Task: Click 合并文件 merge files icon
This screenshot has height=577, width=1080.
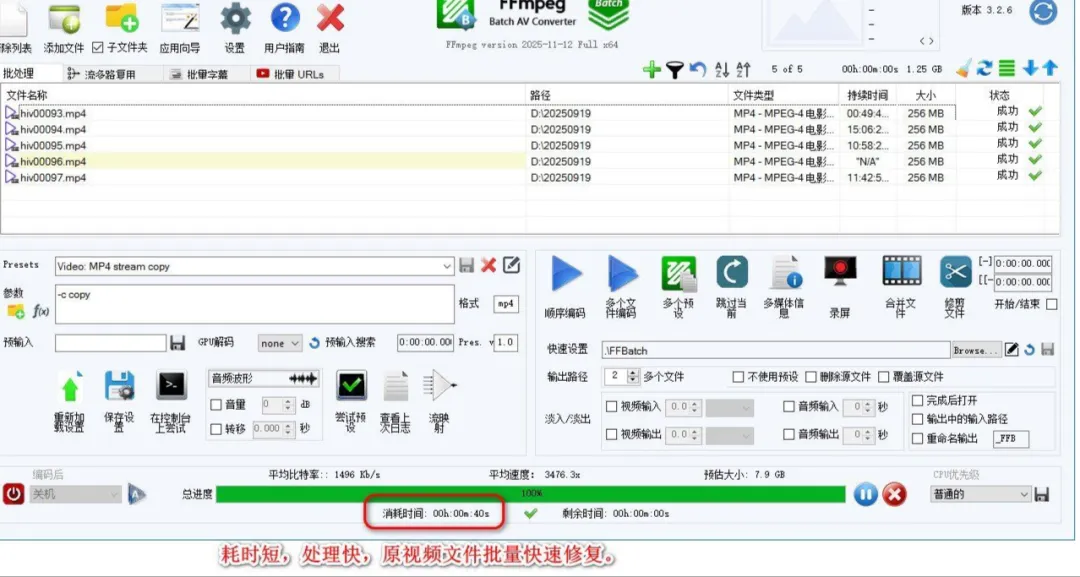Action: point(902,271)
